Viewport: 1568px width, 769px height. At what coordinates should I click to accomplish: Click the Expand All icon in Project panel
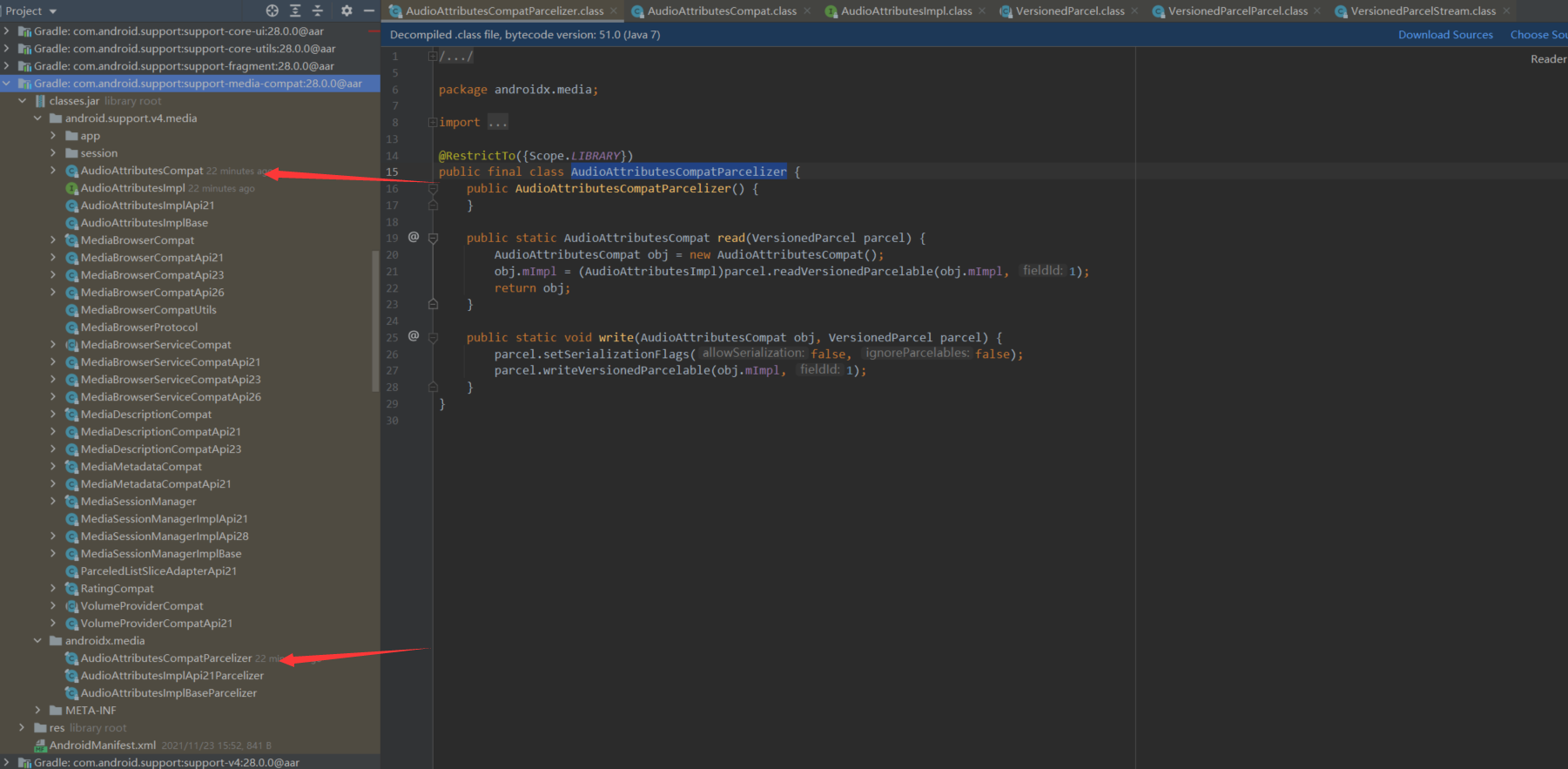[x=295, y=10]
